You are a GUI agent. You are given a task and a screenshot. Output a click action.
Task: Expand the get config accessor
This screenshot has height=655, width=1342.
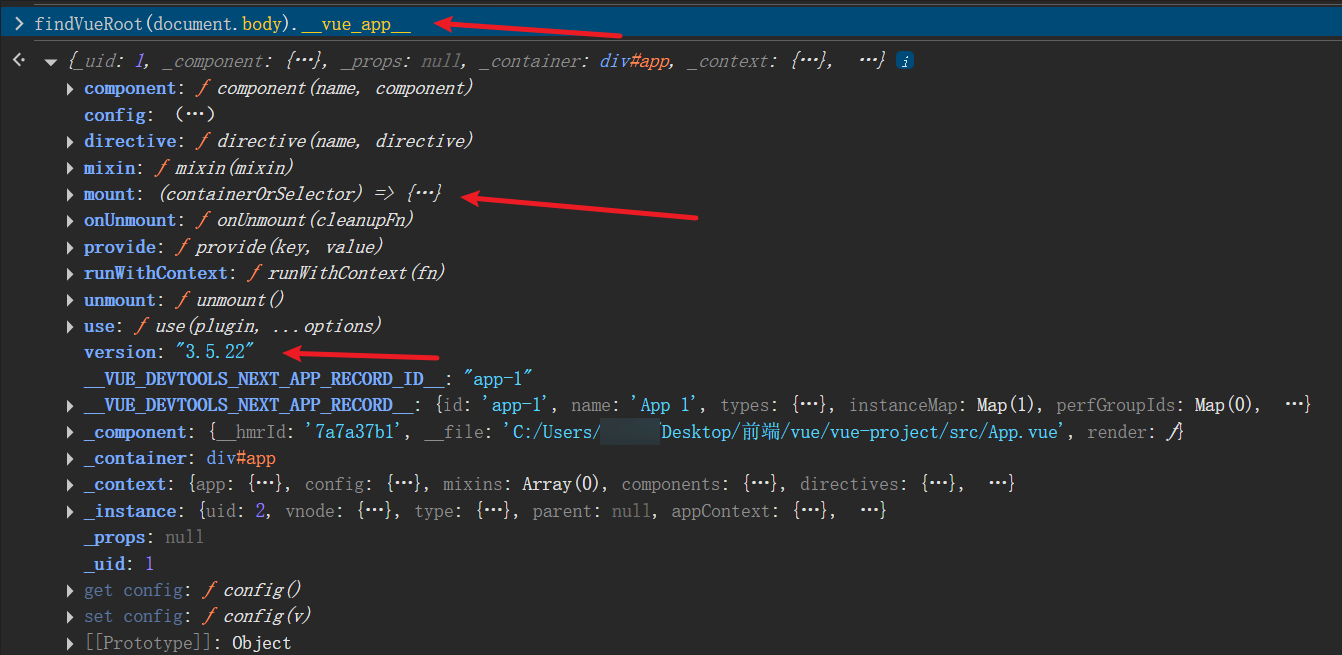70,591
